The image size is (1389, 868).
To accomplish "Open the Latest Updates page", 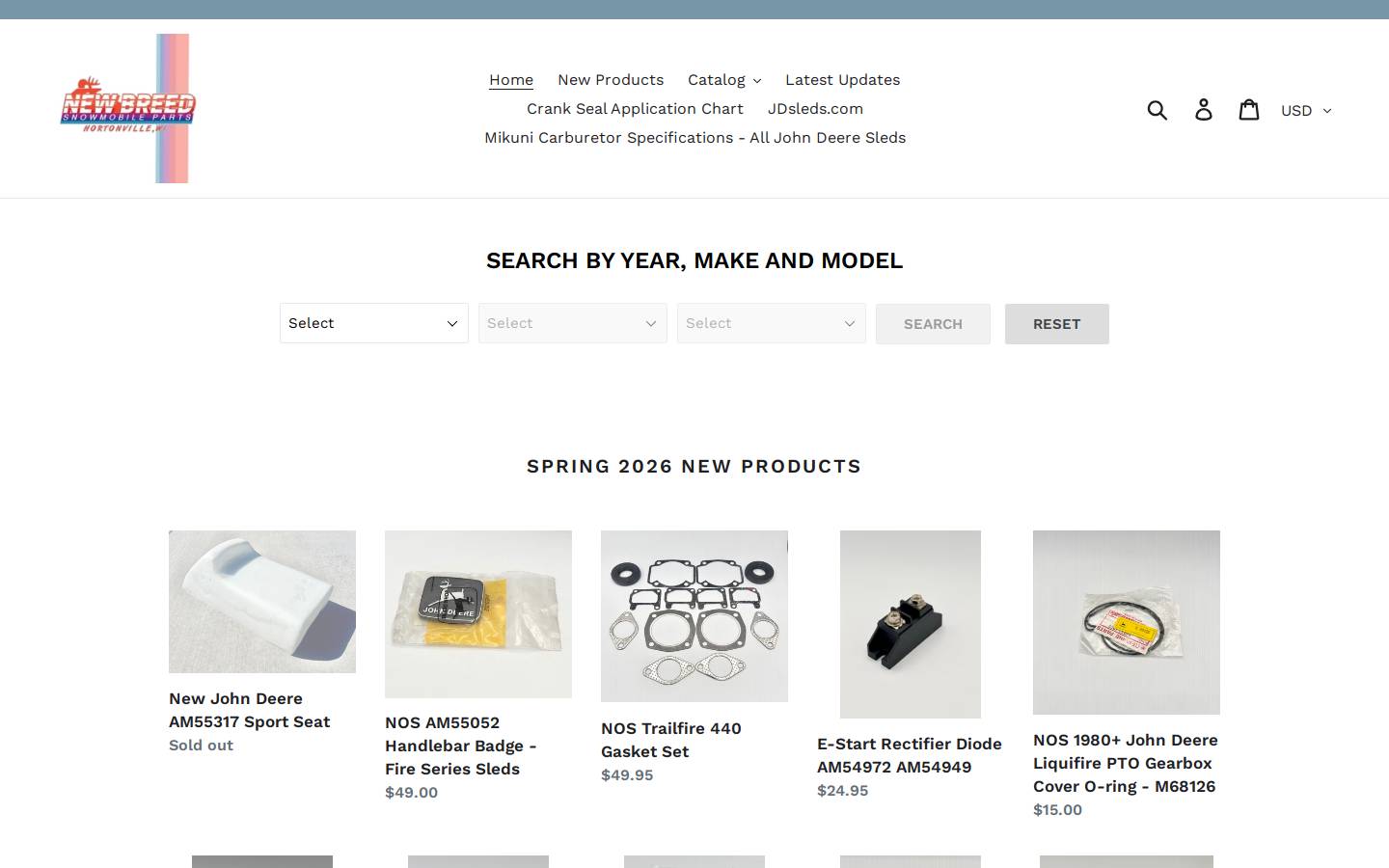I will [x=842, y=80].
